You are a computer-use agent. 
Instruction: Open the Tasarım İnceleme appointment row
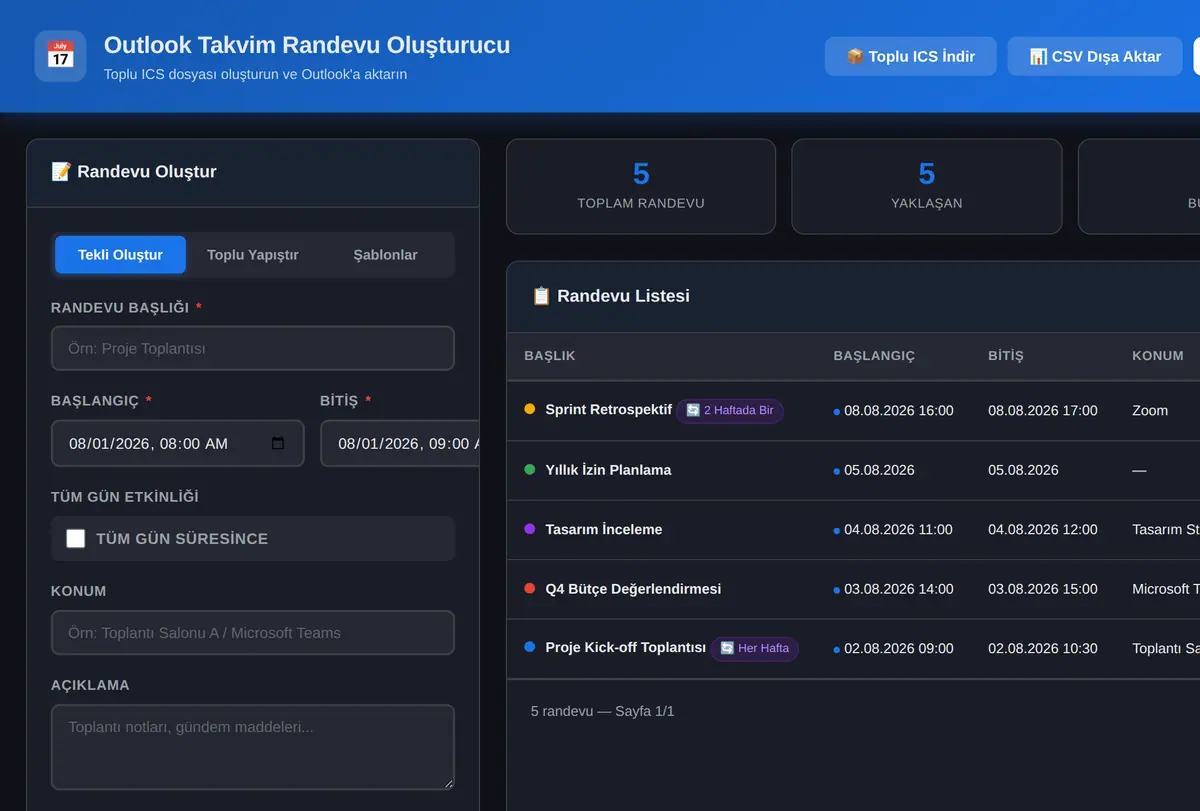pos(853,530)
